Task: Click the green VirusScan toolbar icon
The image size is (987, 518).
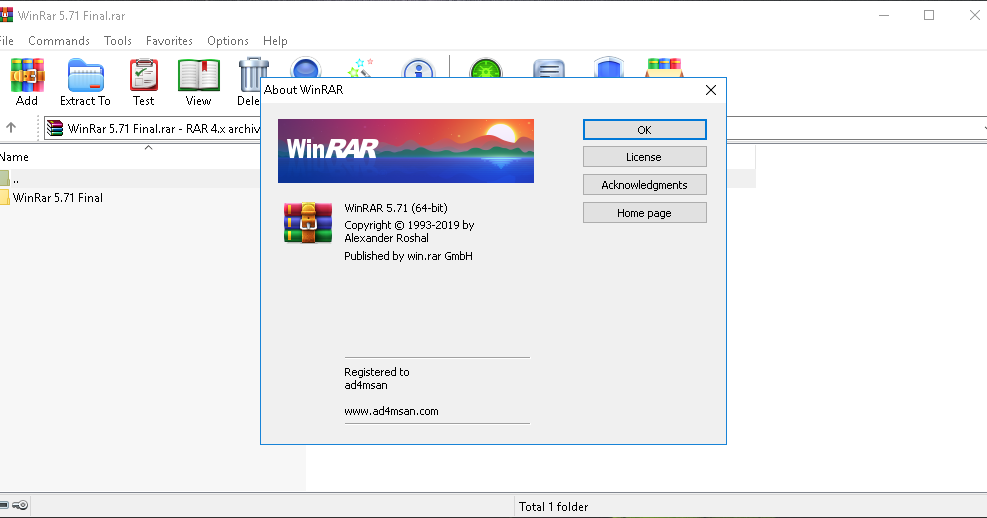Action: 486,68
